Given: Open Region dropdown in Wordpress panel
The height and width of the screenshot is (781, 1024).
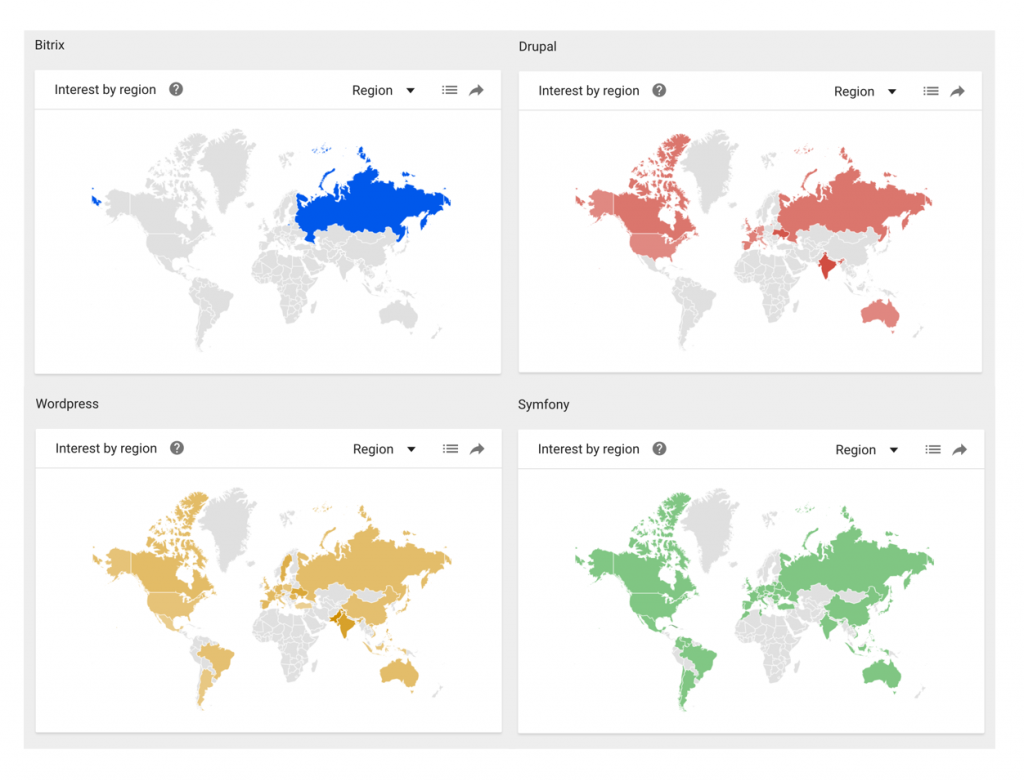Looking at the screenshot, I should click(x=385, y=449).
